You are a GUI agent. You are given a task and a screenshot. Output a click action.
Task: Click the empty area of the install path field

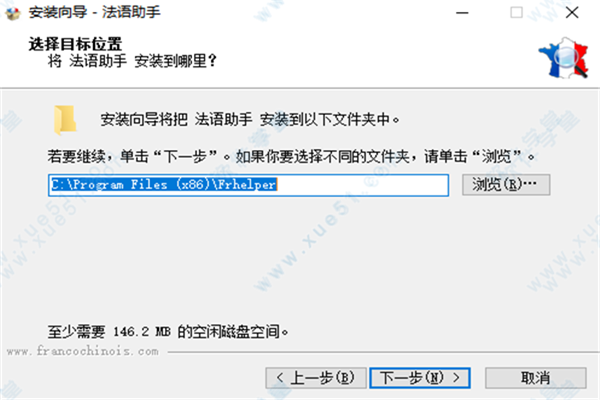click(x=362, y=185)
